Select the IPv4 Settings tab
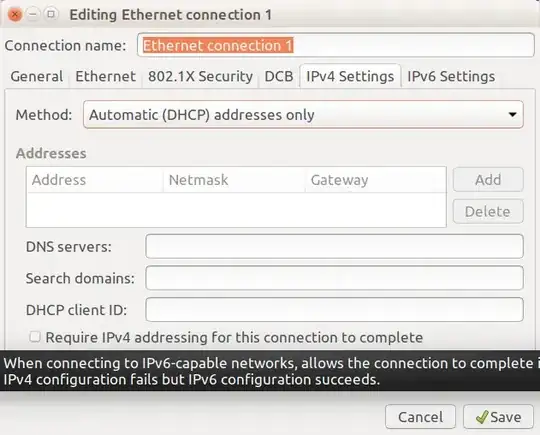This screenshot has width=540, height=435. coord(350,76)
